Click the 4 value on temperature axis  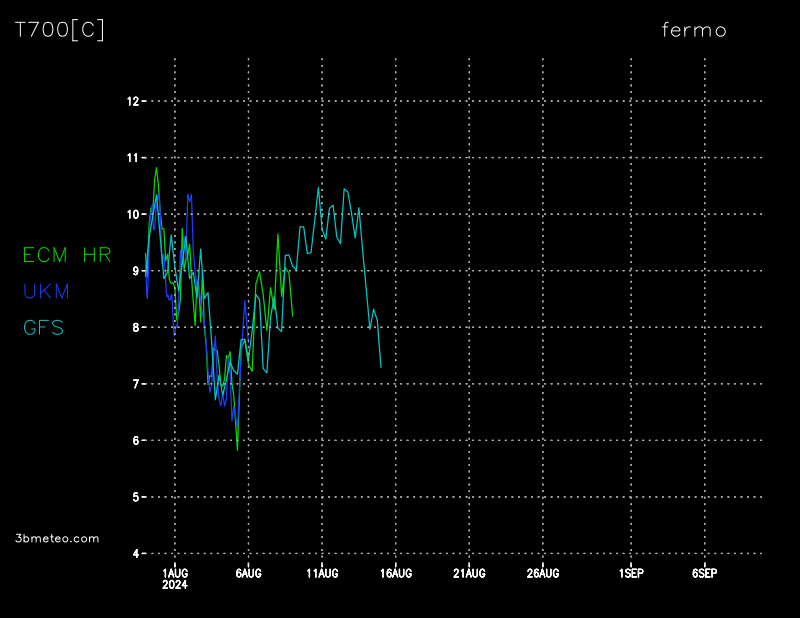point(135,553)
